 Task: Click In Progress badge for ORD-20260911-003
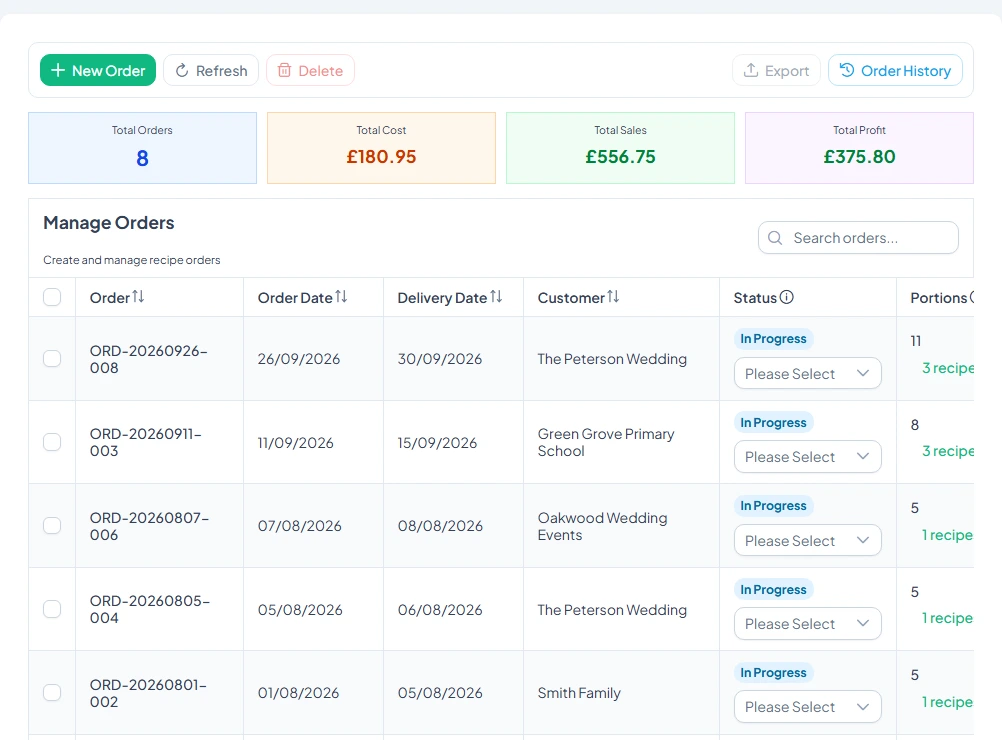(x=773, y=422)
